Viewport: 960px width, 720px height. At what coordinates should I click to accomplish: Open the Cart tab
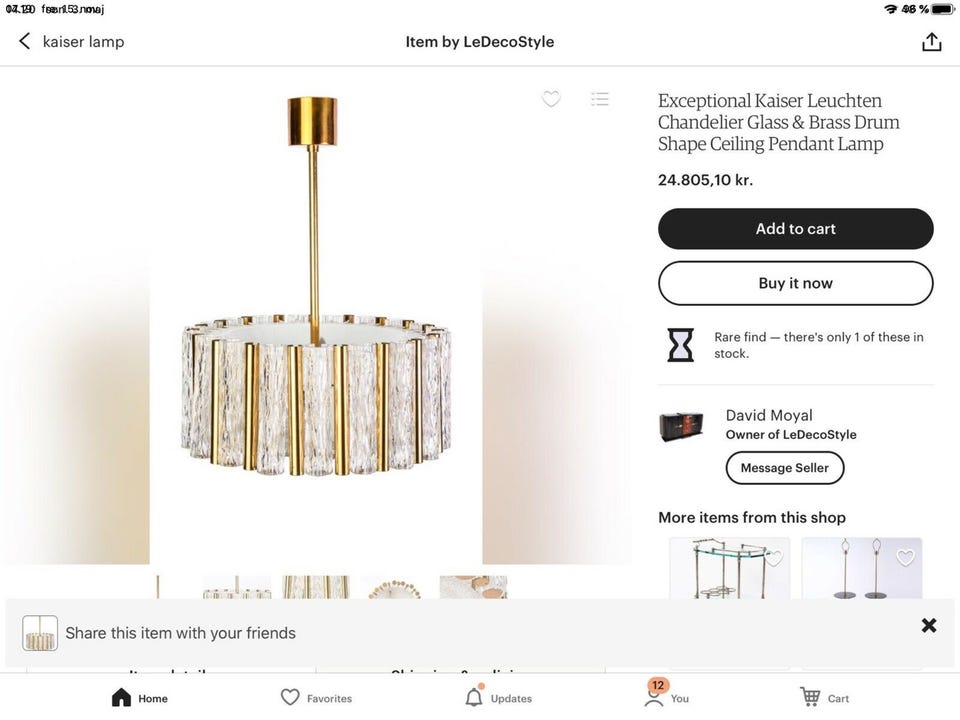pos(825,698)
